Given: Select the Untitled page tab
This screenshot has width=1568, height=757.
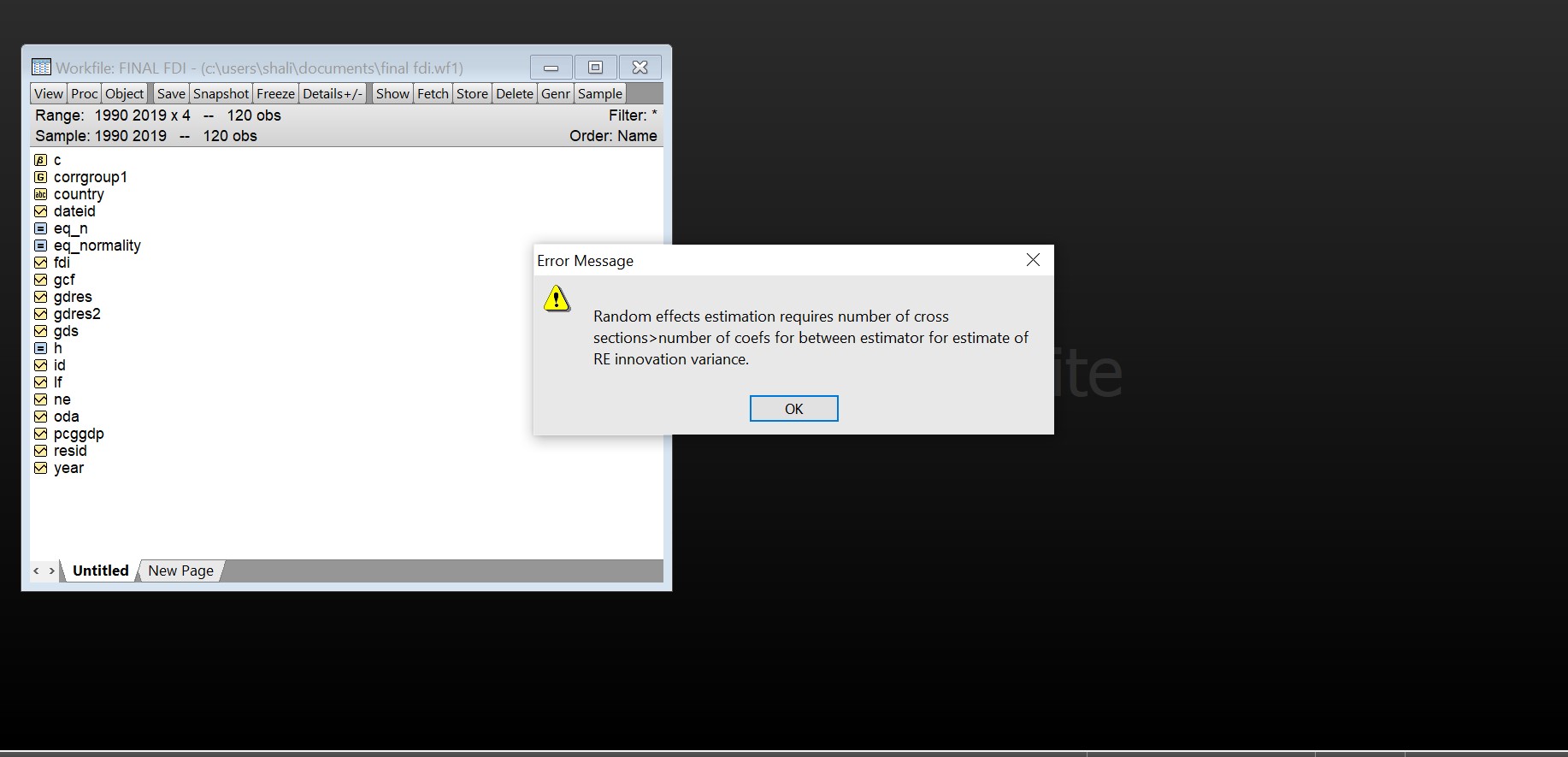Looking at the screenshot, I should 100,571.
